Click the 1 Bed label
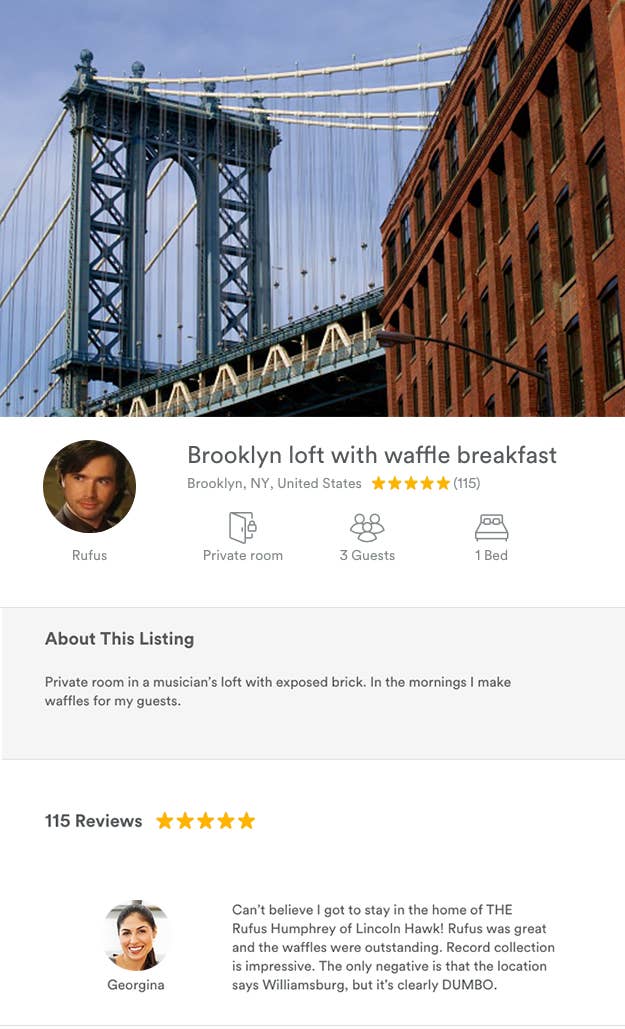Image resolution: width=625 pixels, height=1029 pixels. [491, 556]
